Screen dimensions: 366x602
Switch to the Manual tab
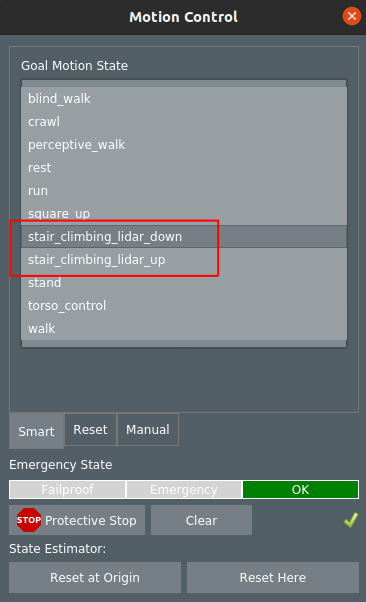[x=148, y=429]
